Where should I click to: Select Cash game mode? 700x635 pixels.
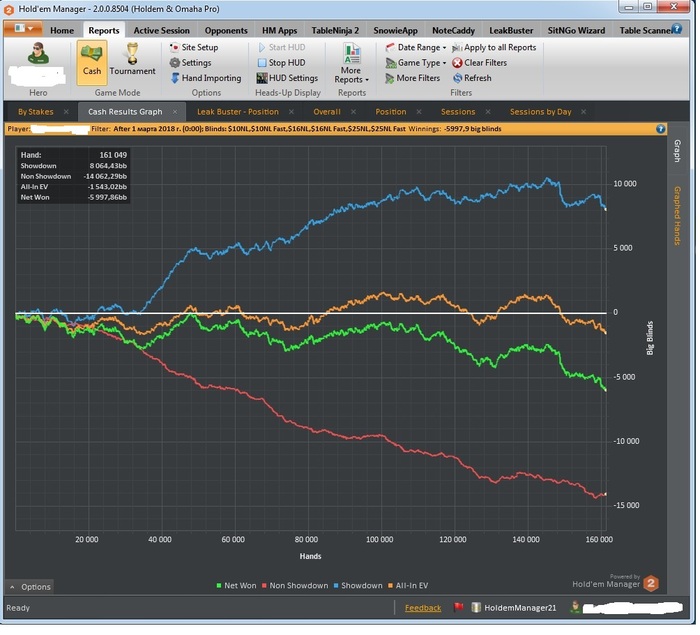click(92, 63)
